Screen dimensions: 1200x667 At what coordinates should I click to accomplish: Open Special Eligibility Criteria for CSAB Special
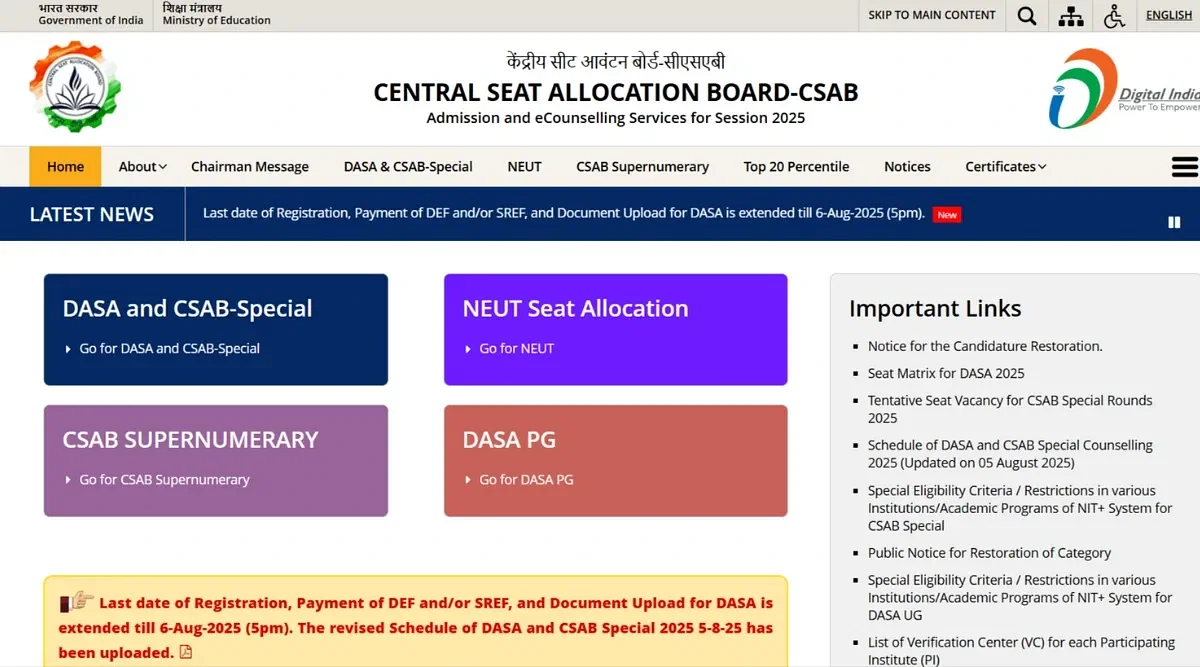pyautogui.click(x=1020, y=508)
